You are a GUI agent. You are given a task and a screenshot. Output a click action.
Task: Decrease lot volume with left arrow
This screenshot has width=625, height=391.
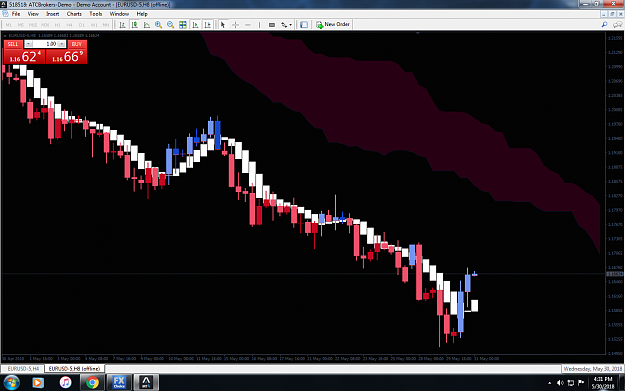pos(29,44)
